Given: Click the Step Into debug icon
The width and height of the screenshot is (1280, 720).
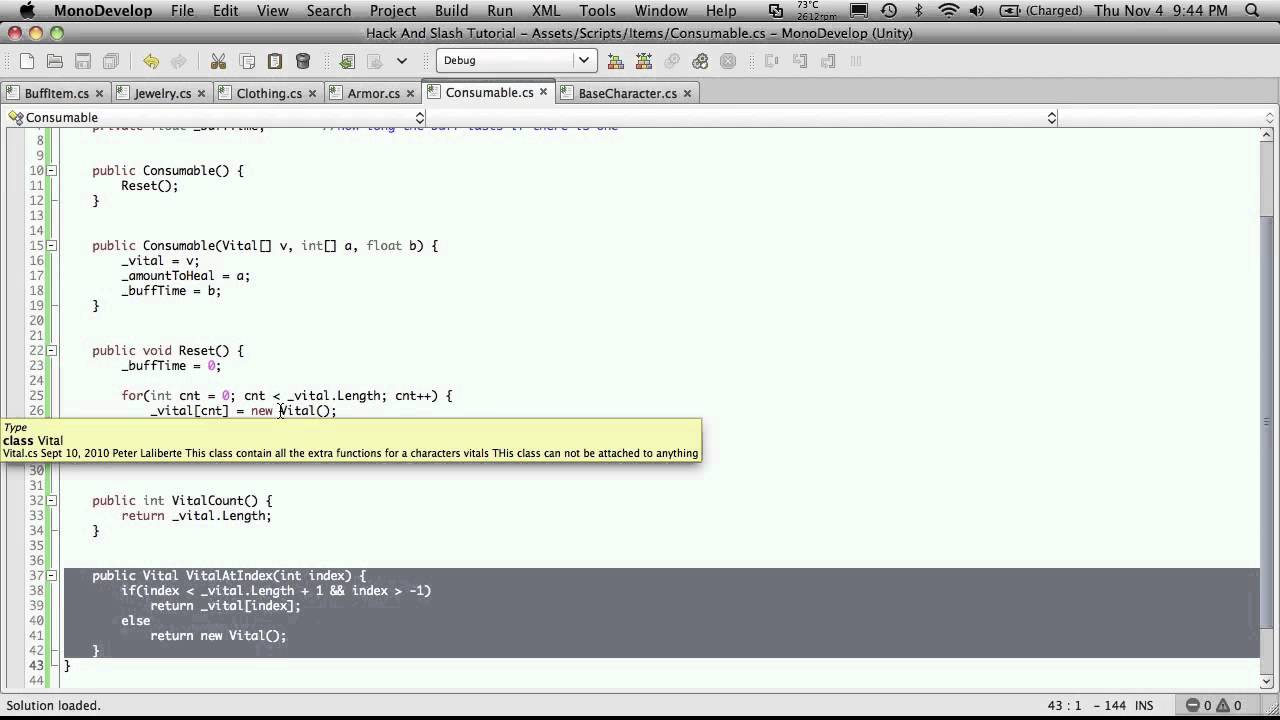Looking at the screenshot, I should (799, 61).
